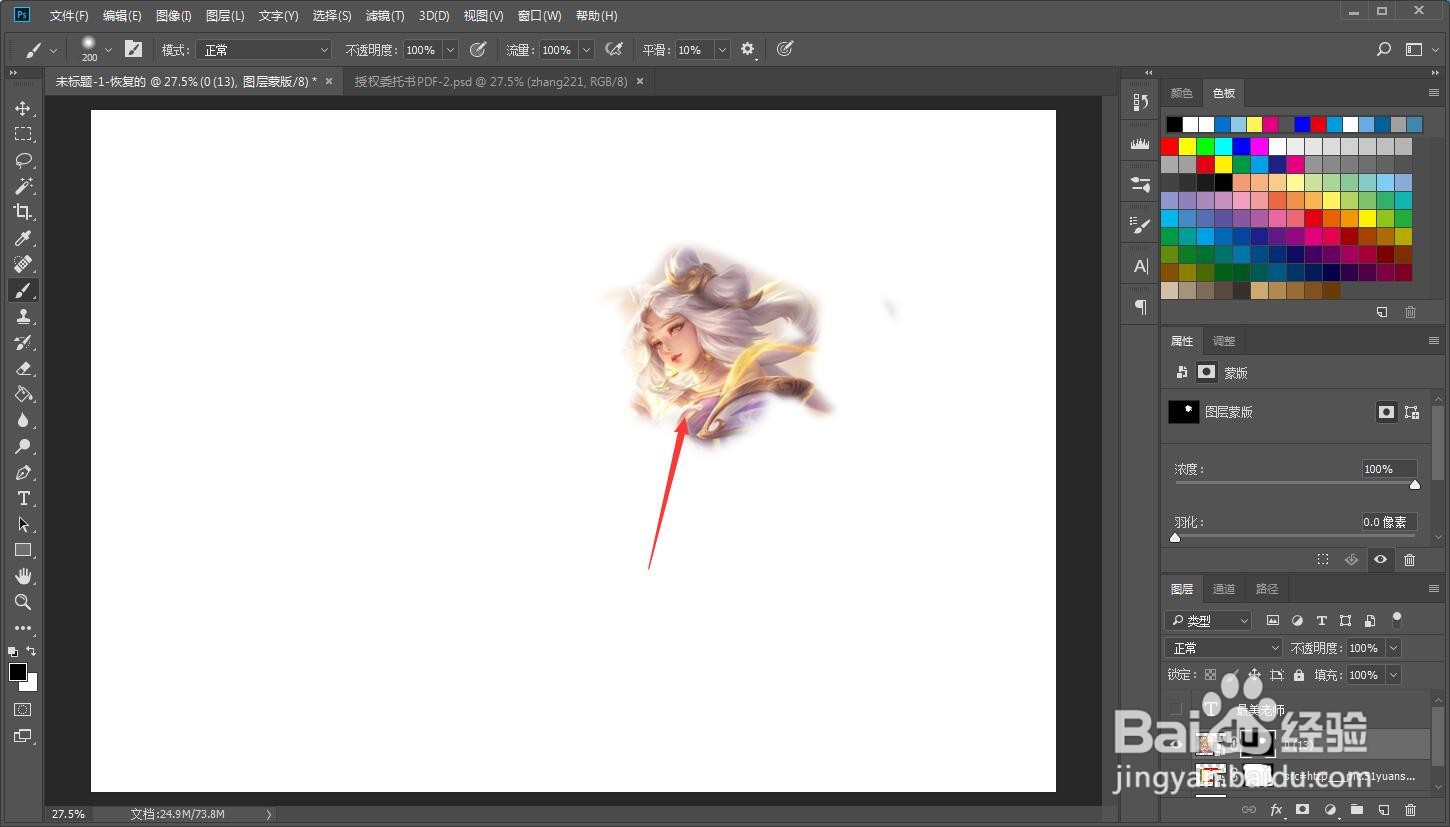Screen dimensions: 1450x827
Task: Select the History Brush tool
Action: [23, 342]
